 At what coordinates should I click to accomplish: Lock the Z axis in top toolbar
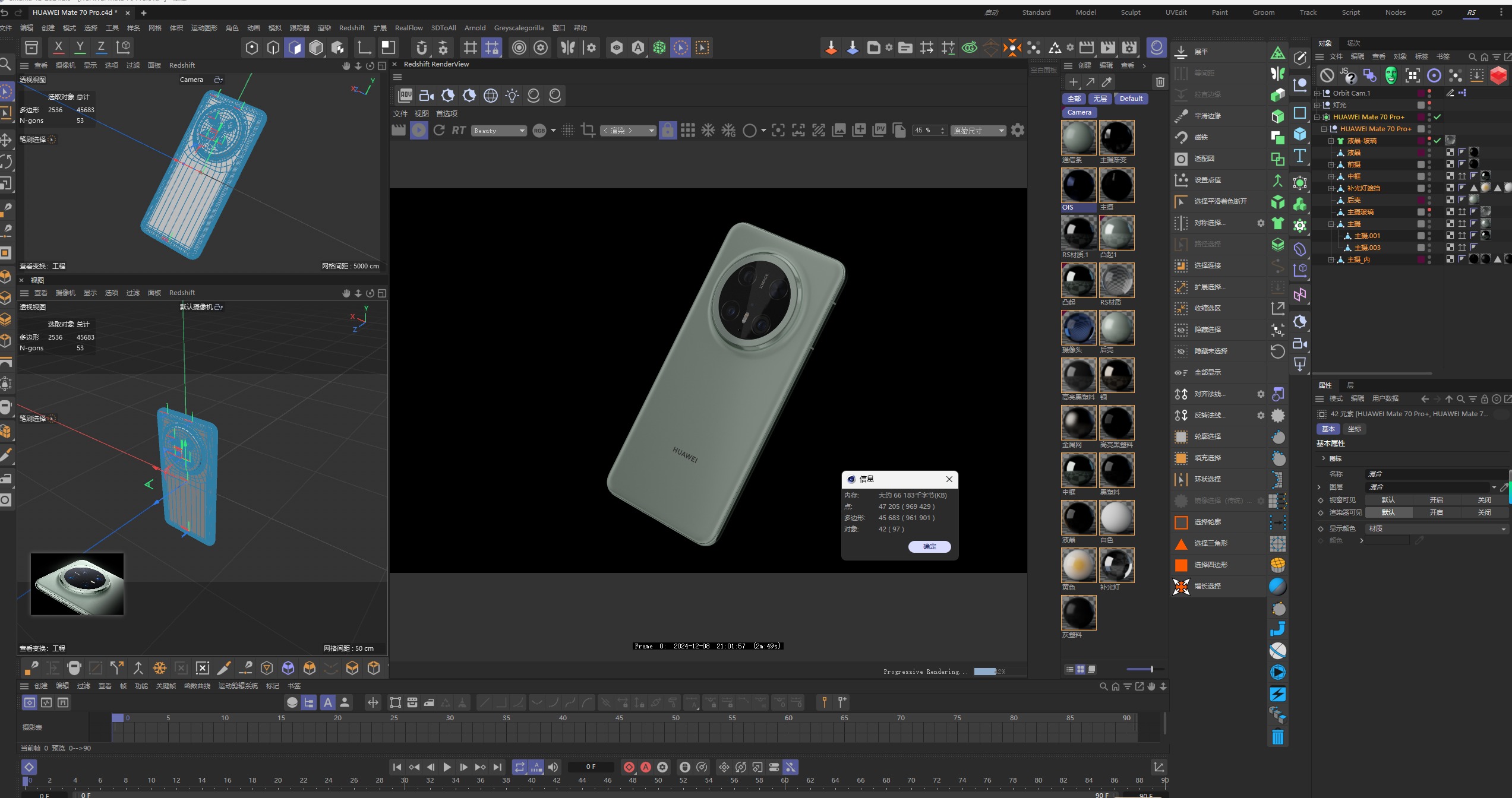point(101,47)
